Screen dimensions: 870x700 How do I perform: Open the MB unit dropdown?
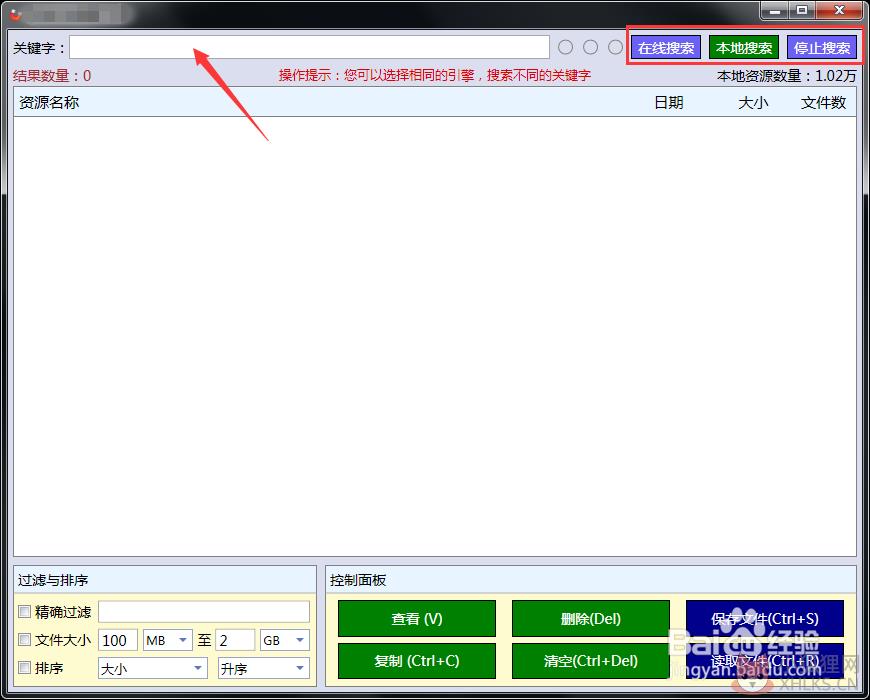tap(168, 640)
